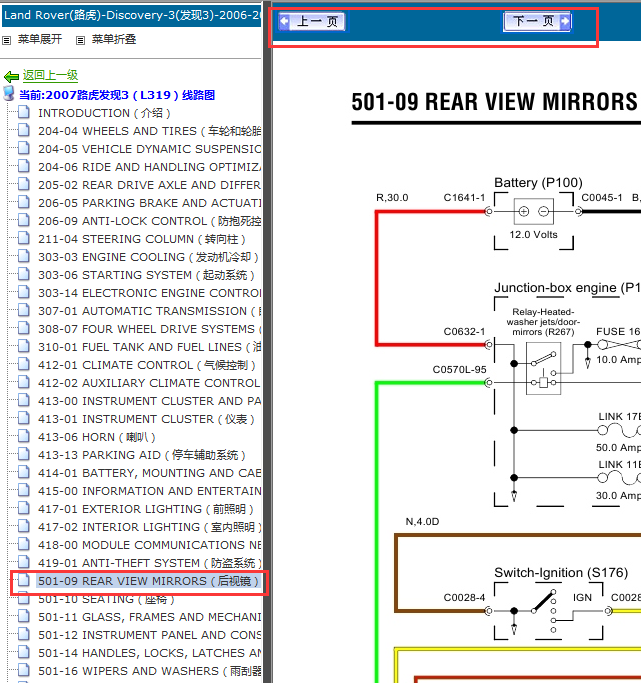This screenshot has width=641, height=683.
Task: Open 205-02 REAR DRIVE AXLE entry
Action: tap(149, 185)
